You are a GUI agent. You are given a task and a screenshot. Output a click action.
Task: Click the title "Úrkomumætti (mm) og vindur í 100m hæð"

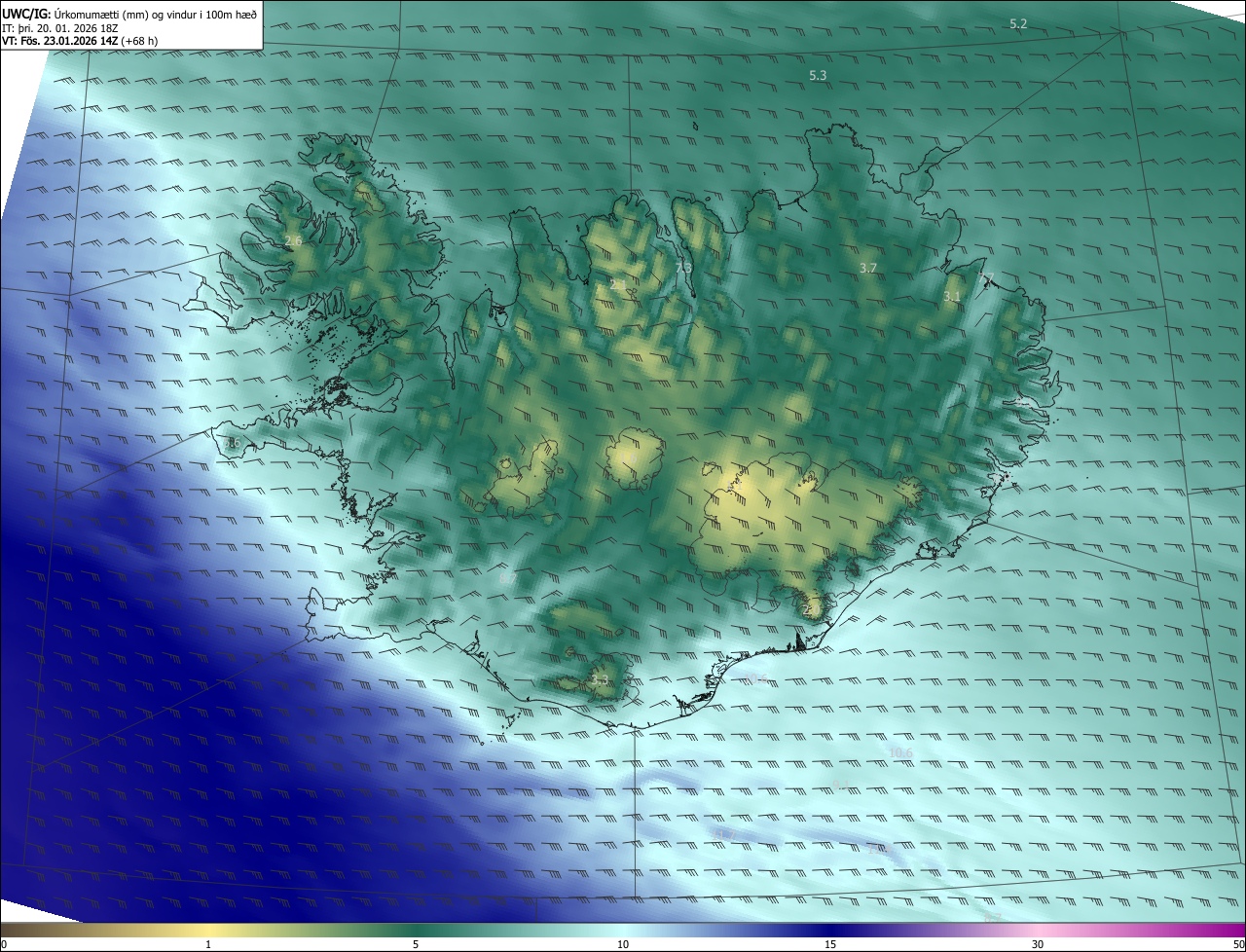pos(156,14)
